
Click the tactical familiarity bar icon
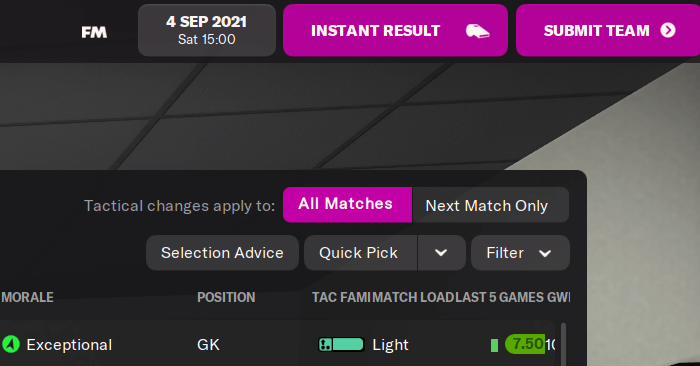tap(341, 345)
